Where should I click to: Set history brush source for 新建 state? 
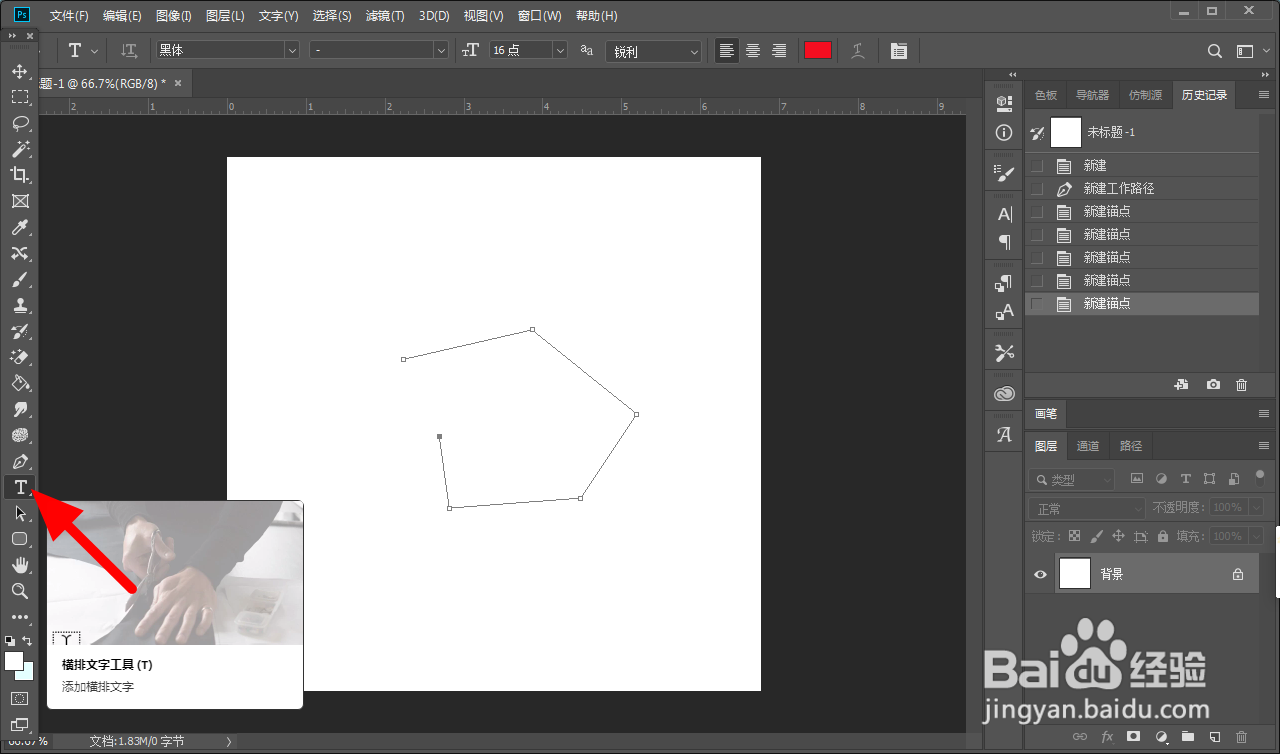(1037, 165)
